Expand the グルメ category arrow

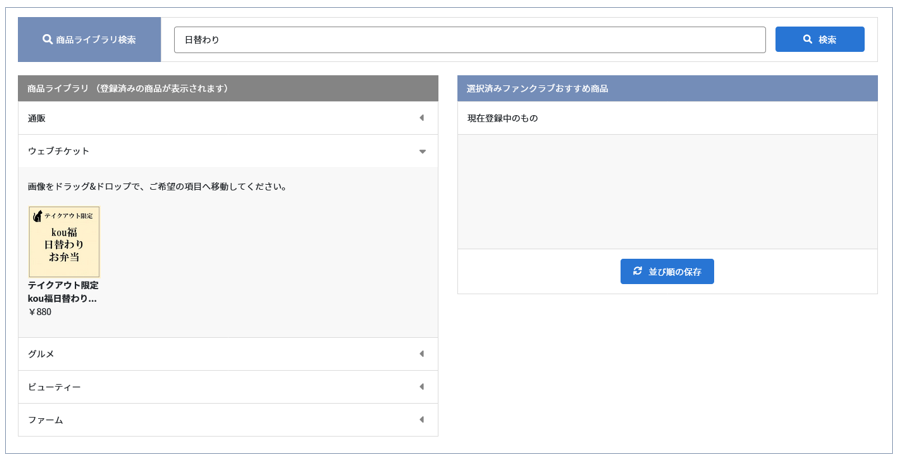(421, 353)
